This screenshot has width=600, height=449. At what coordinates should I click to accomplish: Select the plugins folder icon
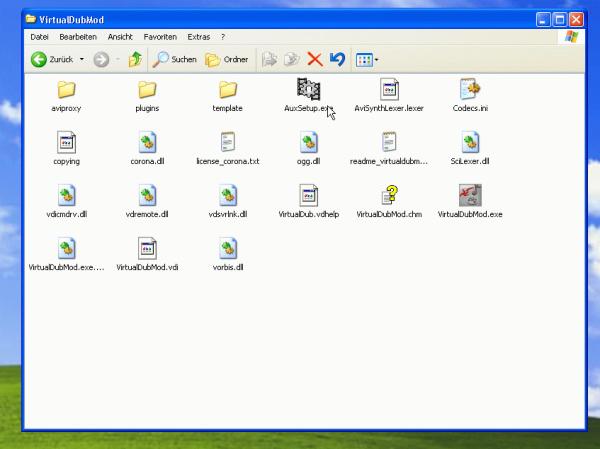pyautogui.click(x=147, y=89)
